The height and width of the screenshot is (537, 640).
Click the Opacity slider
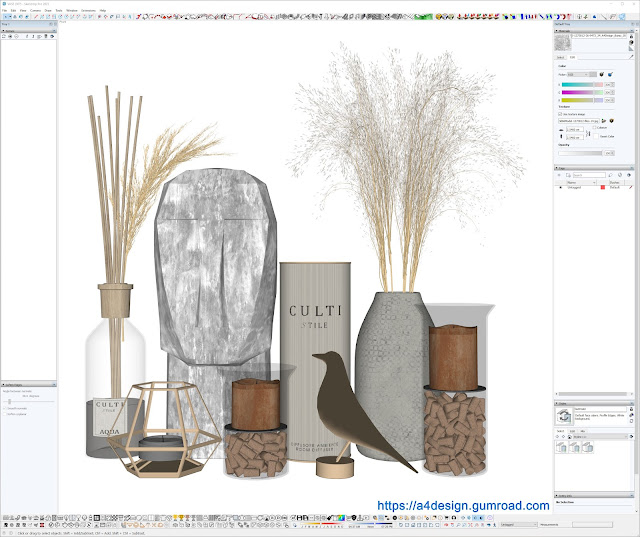[x=580, y=153]
